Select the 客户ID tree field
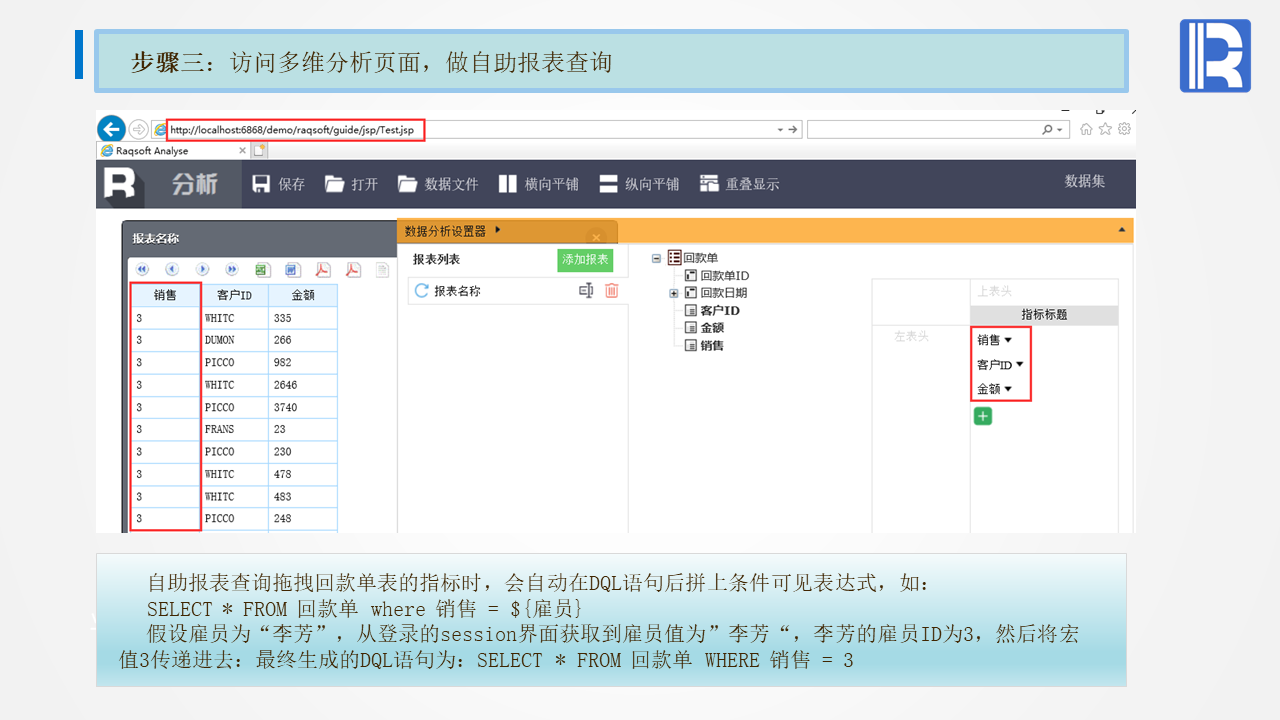Screen dimensions: 1280x720 (x=720, y=311)
